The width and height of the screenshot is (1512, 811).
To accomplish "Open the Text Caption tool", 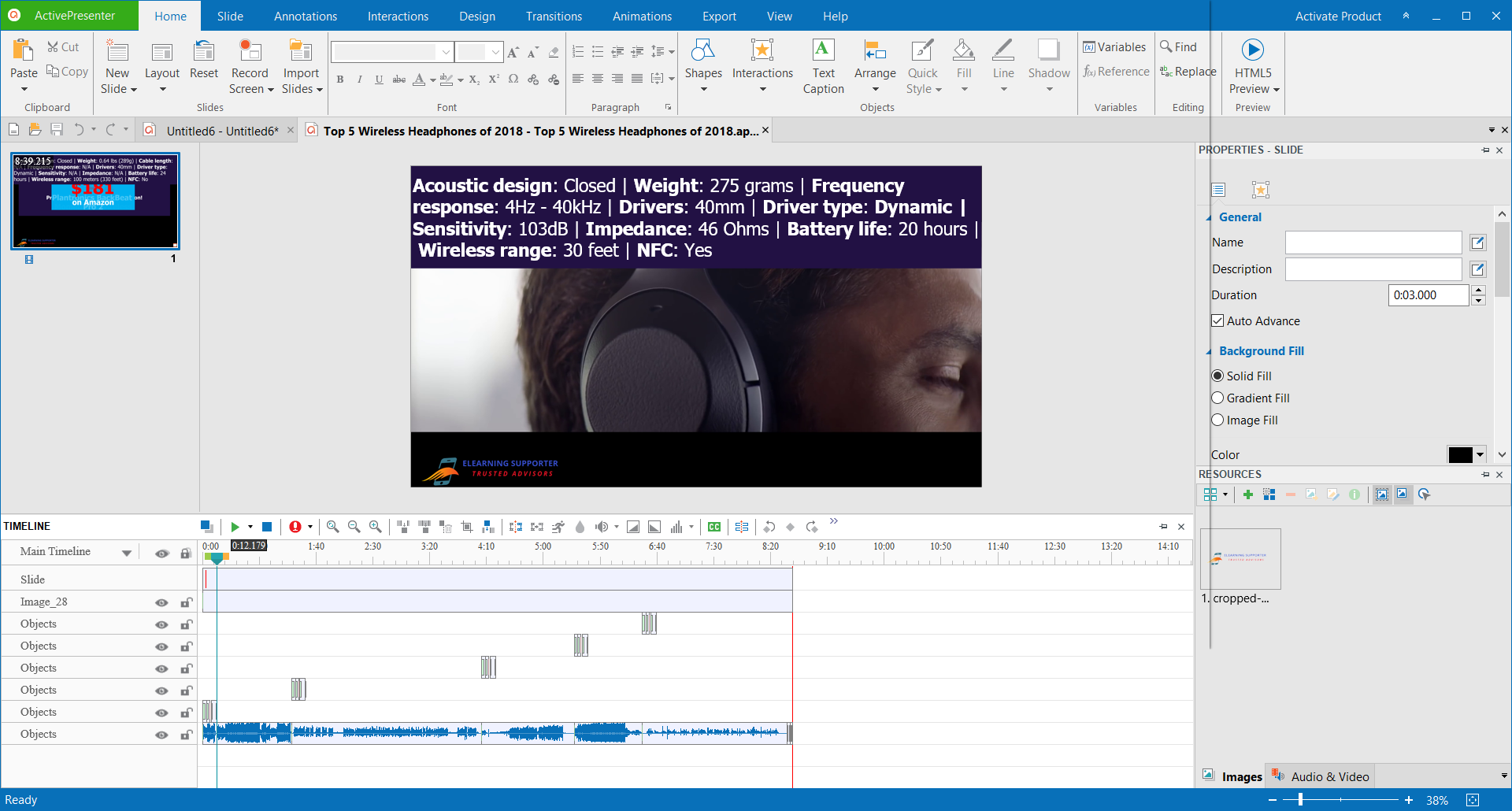I will coord(823,67).
